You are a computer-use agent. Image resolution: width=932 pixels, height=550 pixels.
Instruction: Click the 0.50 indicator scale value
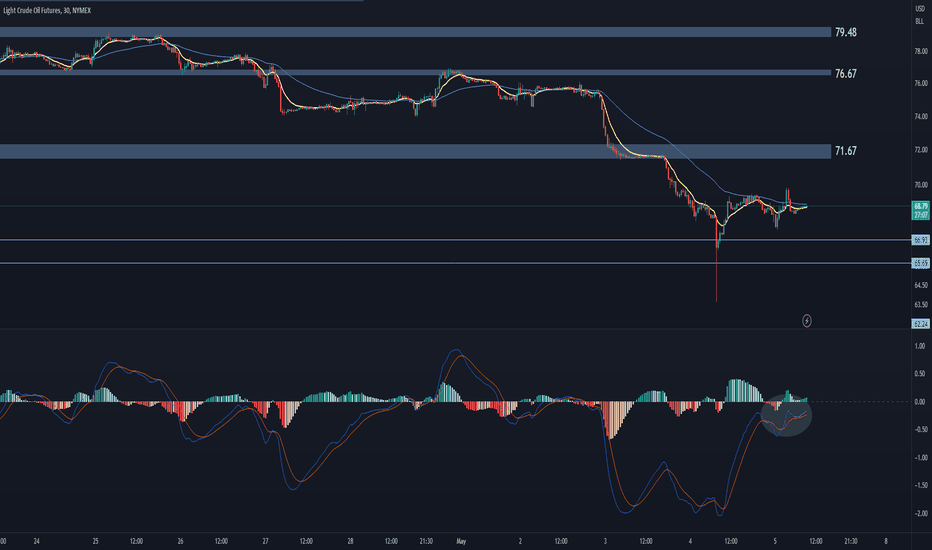point(920,374)
